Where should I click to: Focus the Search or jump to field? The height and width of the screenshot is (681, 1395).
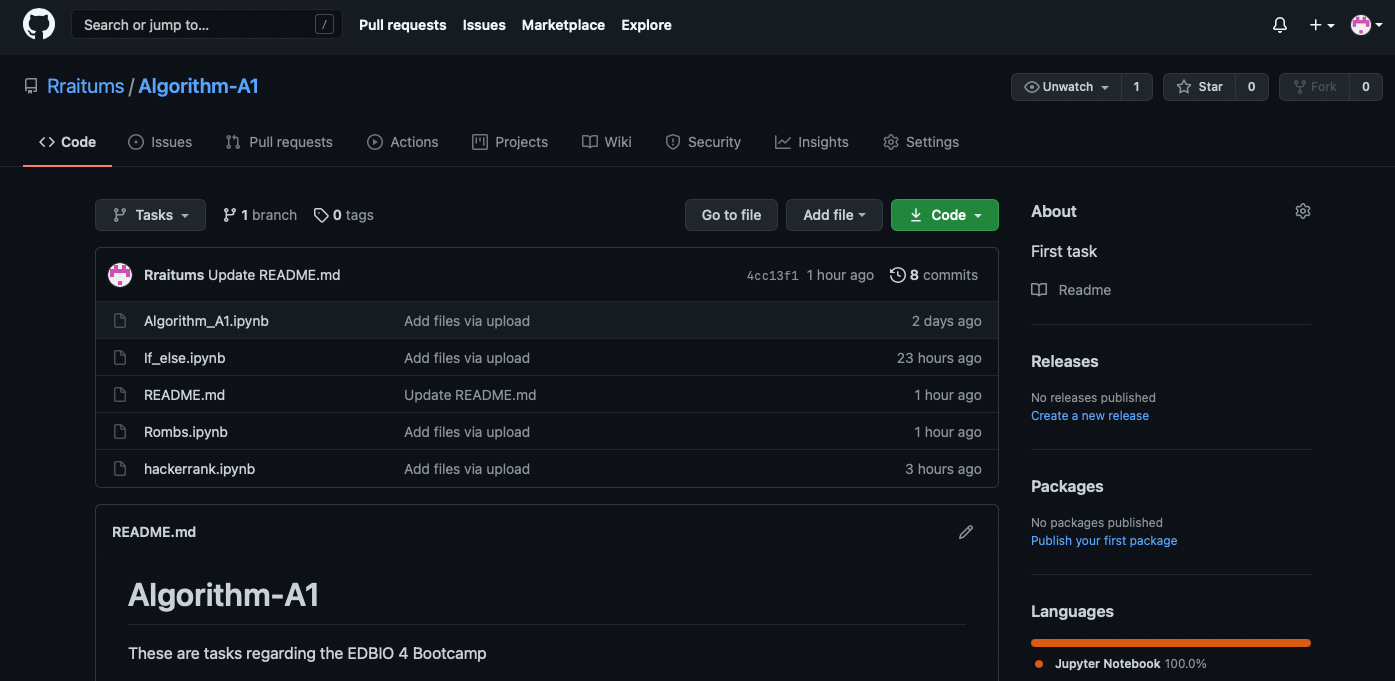(x=207, y=25)
